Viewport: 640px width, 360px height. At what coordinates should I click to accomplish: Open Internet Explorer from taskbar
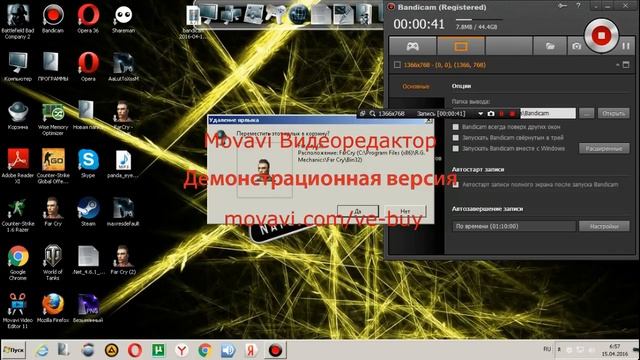pos(41,350)
